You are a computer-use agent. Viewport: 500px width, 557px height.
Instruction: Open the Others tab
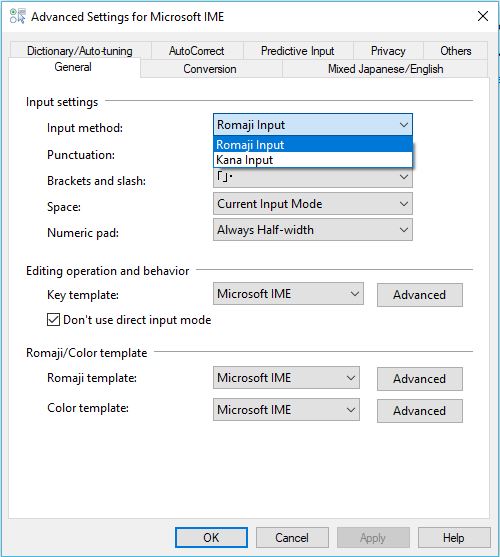[456, 51]
